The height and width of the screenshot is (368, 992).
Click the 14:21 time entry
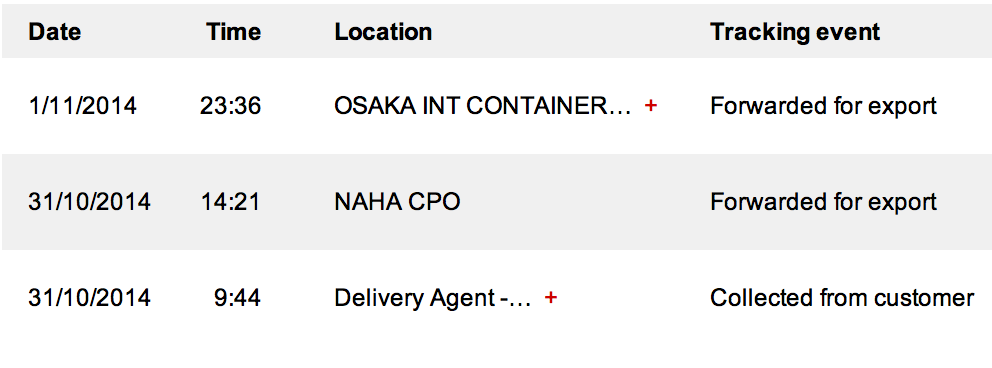coord(231,202)
